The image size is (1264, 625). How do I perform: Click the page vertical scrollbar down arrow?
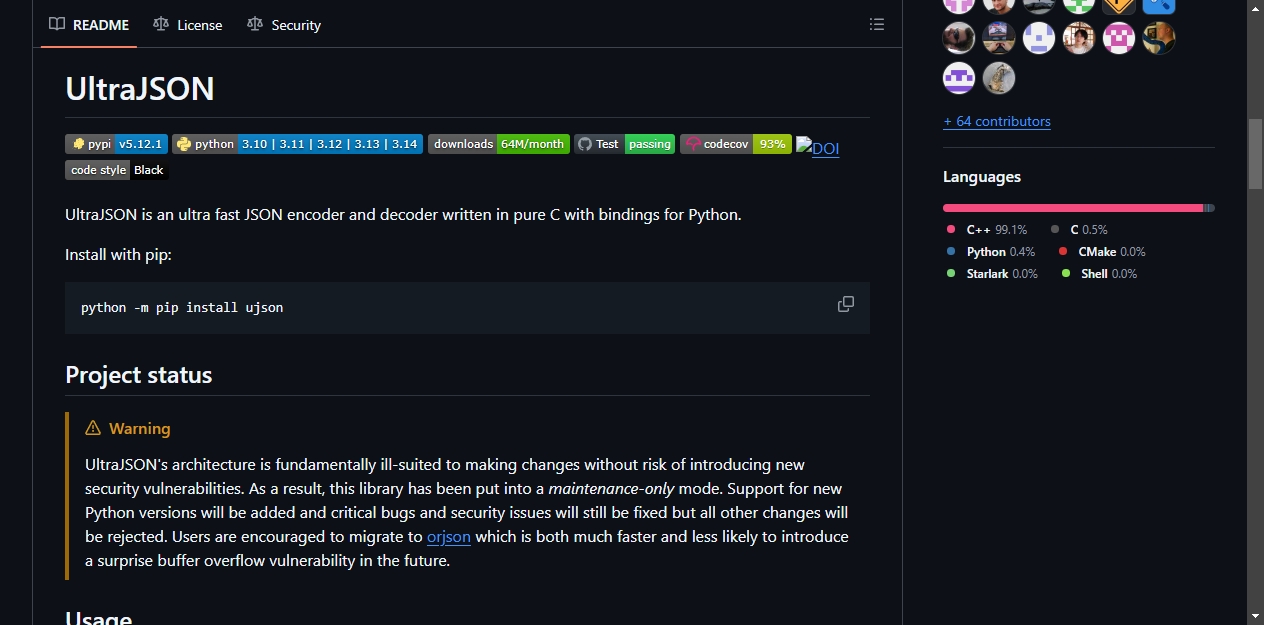coord(1255,615)
